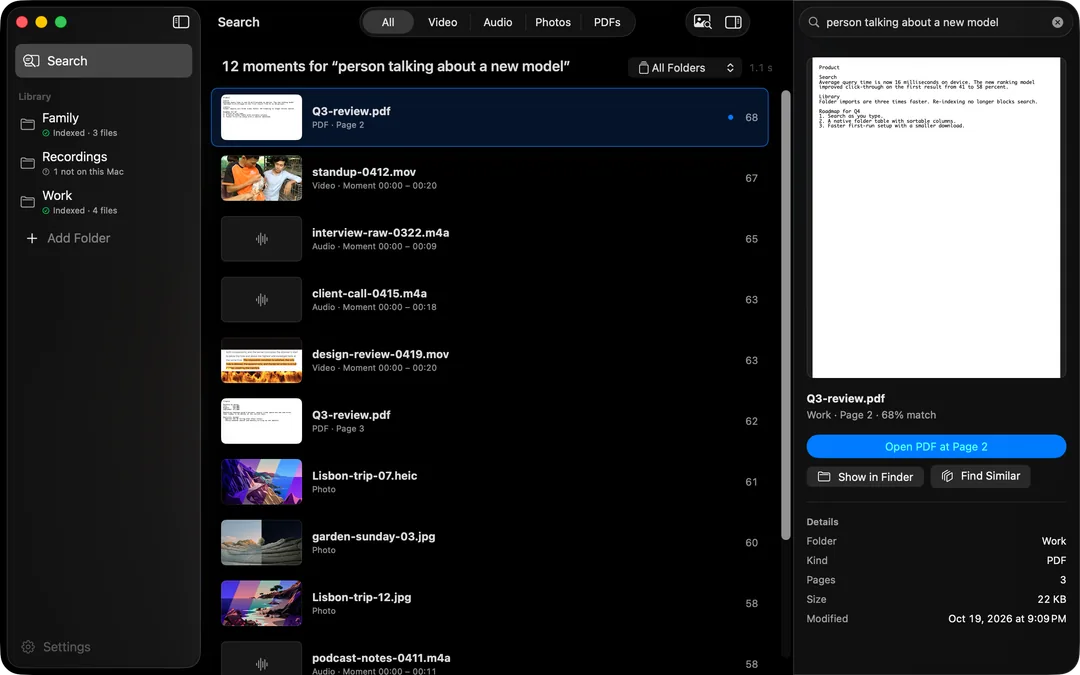Click the score 67 on standup row
Screen dimensions: 1080x675
click(x=751, y=178)
